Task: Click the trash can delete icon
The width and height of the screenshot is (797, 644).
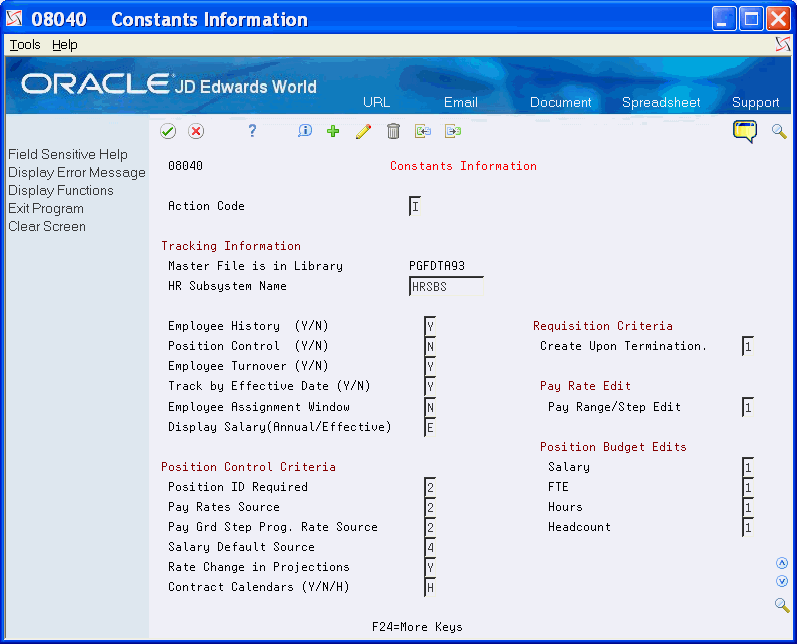Action: coord(393,131)
